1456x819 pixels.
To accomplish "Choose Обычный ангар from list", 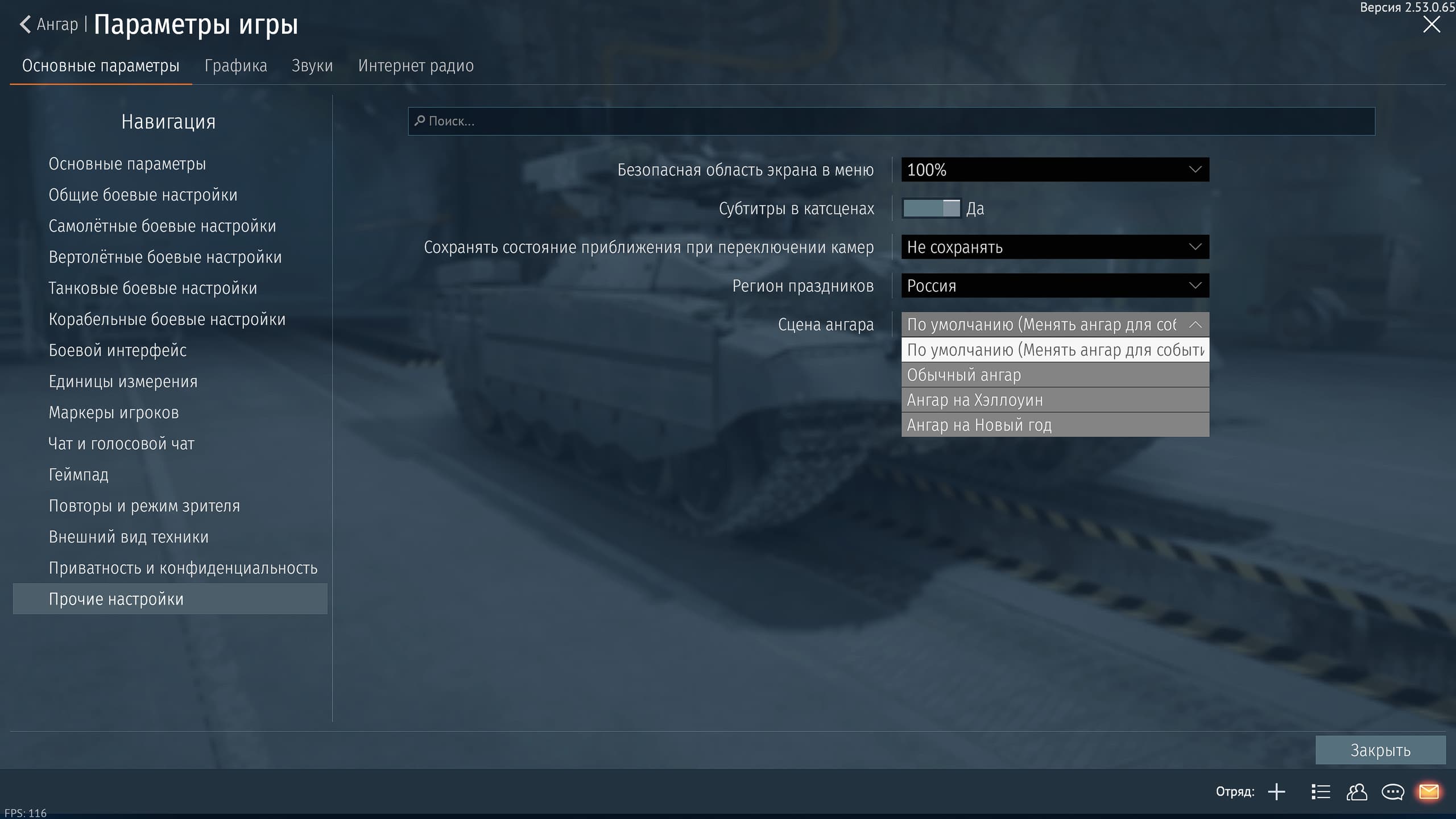I will [x=1055, y=375].
